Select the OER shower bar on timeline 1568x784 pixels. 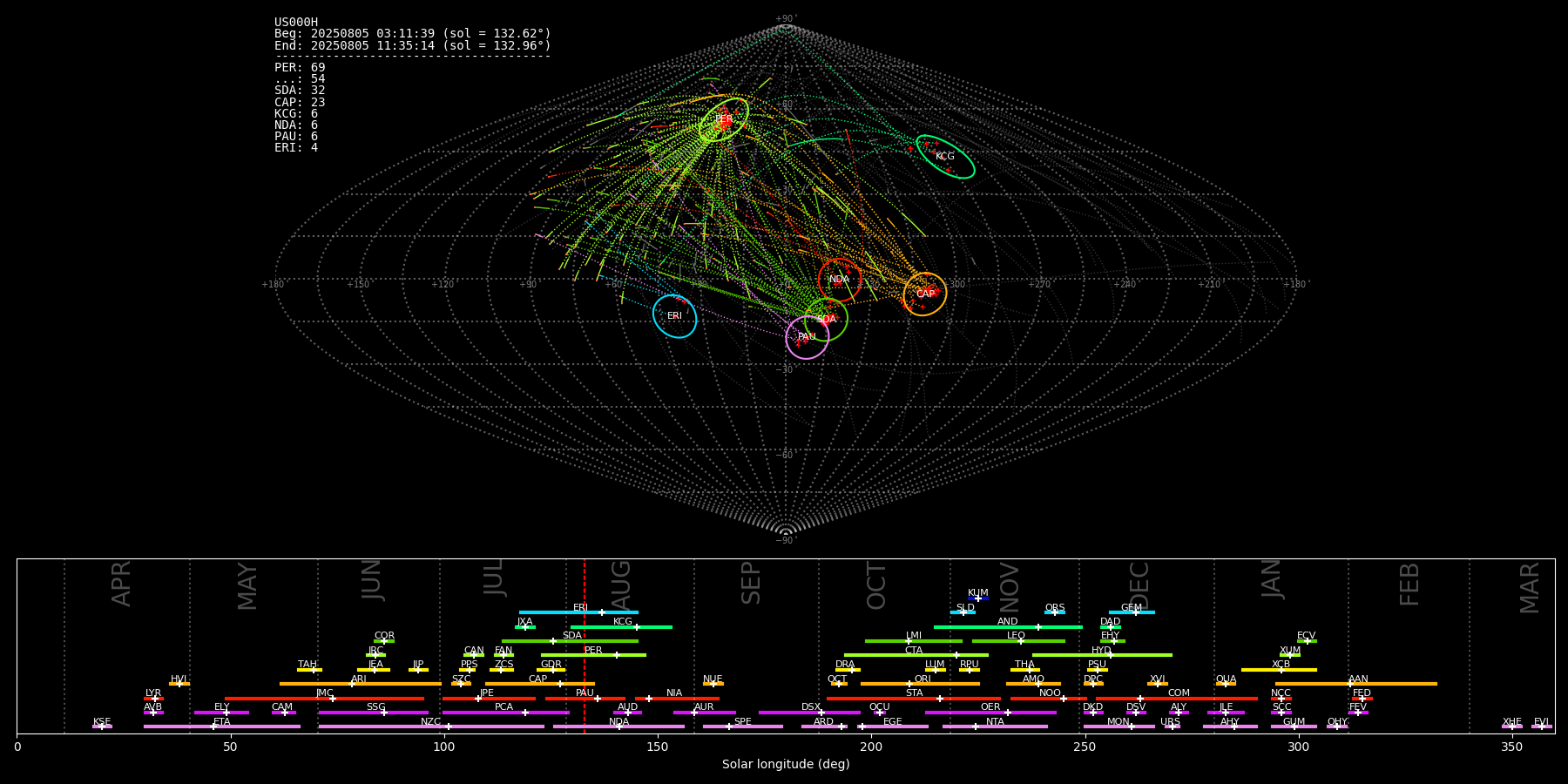[x=990, y=713]
